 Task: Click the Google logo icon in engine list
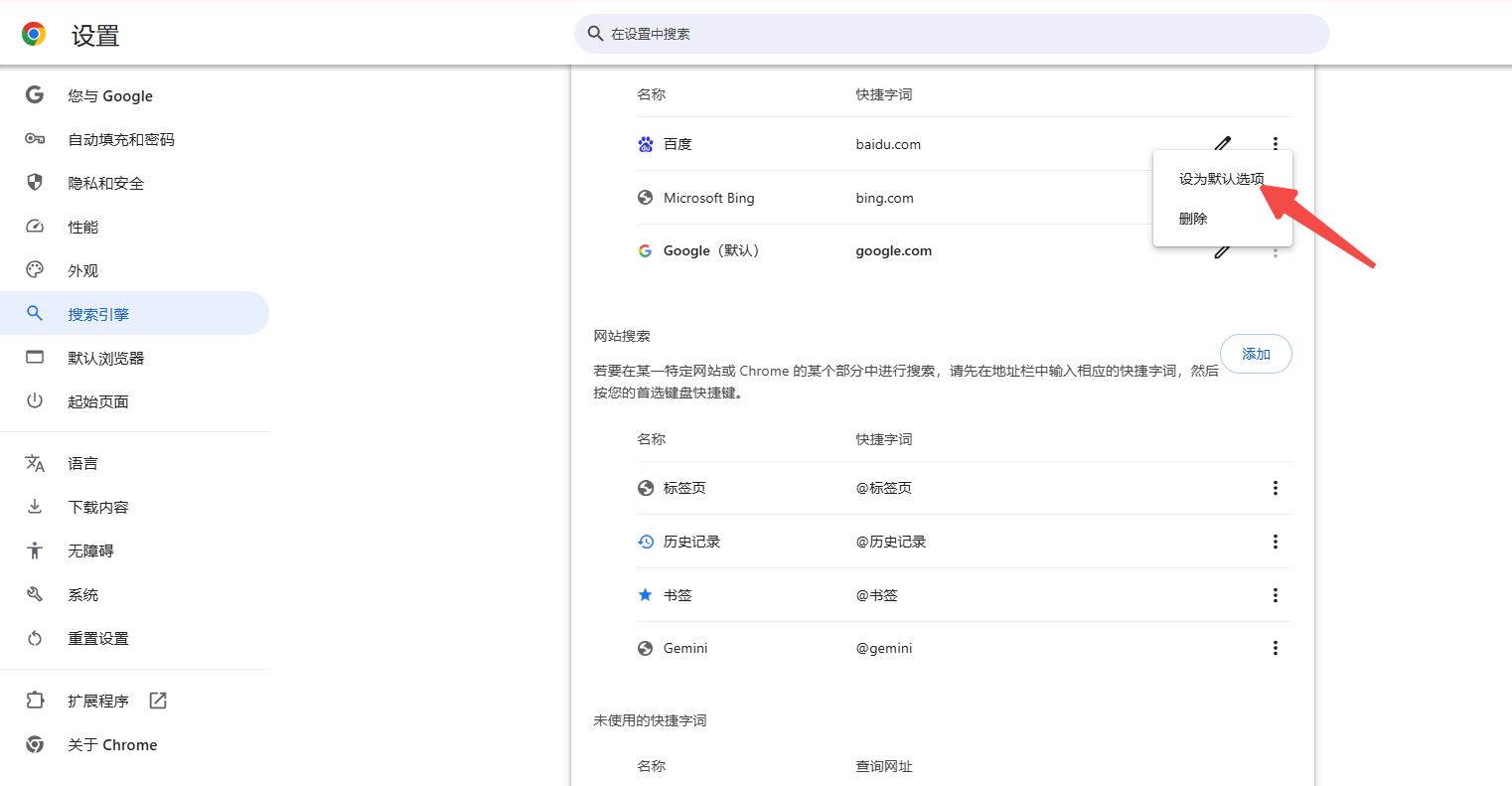click(646, 251)
